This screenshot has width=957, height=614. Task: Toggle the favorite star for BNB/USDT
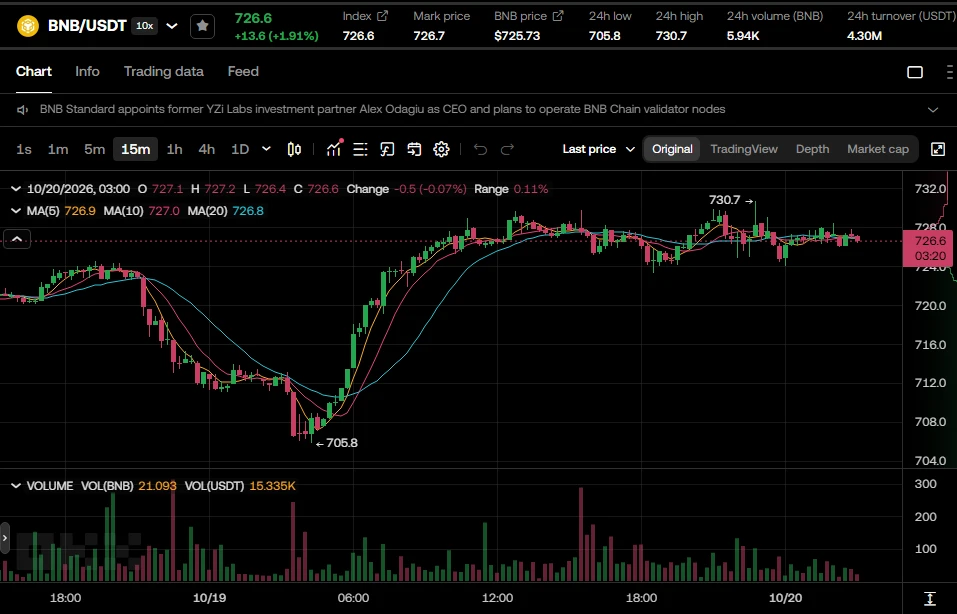[203, 26]
